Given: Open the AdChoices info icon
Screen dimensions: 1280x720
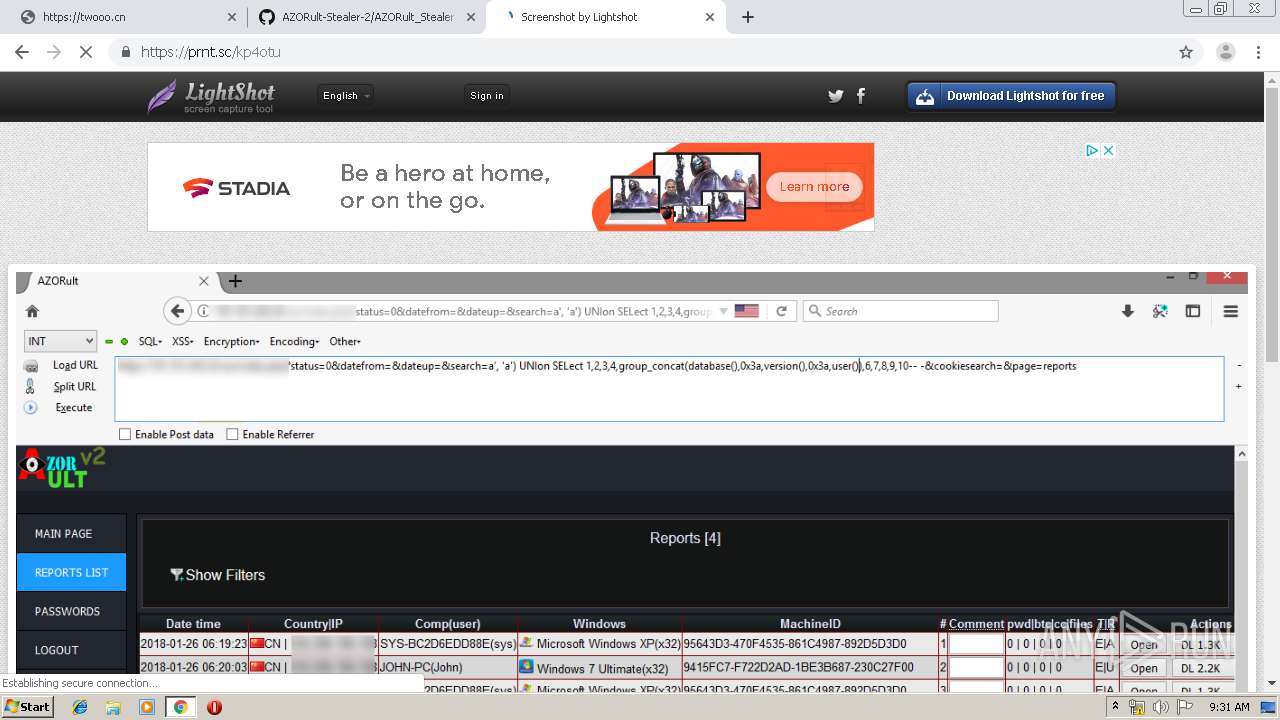Looking at the screenshot, I should pyautogui.click(x=1092, y=150).
